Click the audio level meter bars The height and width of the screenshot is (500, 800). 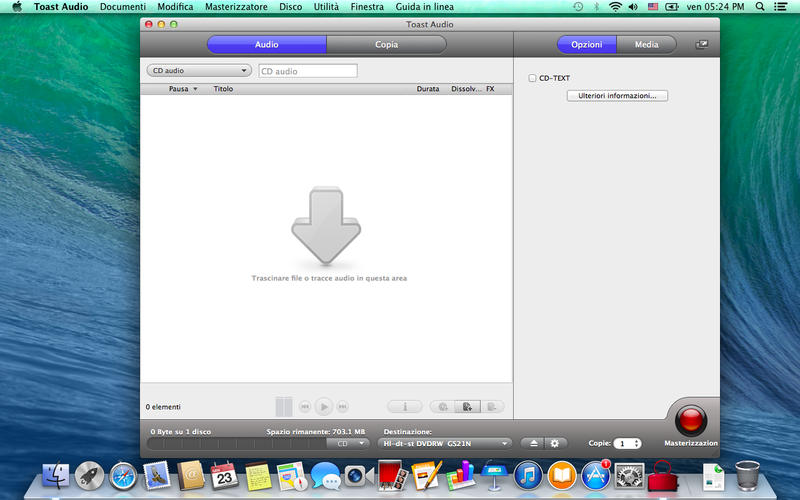[284, 407]
